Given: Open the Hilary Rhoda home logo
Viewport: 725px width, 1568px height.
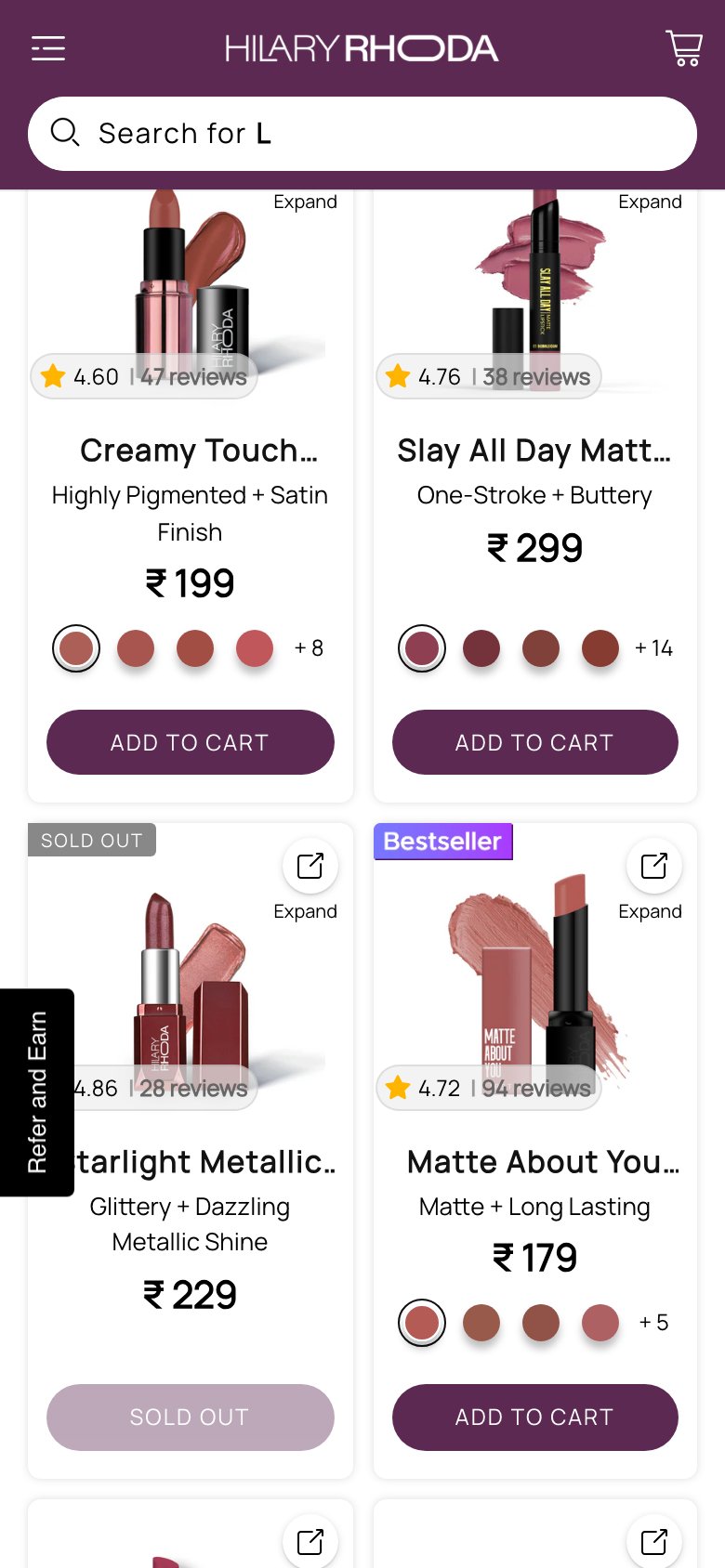Looking at the screenshot, I should coord(362,48).
